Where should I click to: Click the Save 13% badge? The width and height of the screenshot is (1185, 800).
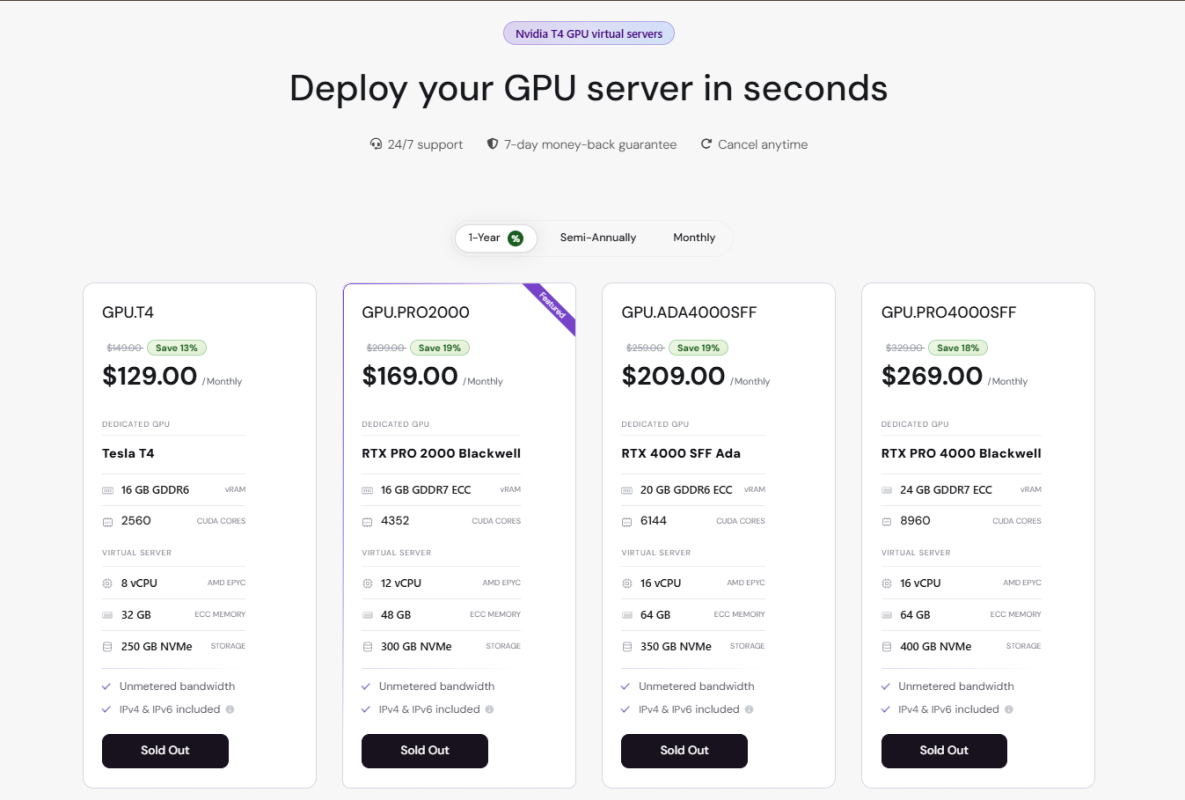[x=177, y=348]
